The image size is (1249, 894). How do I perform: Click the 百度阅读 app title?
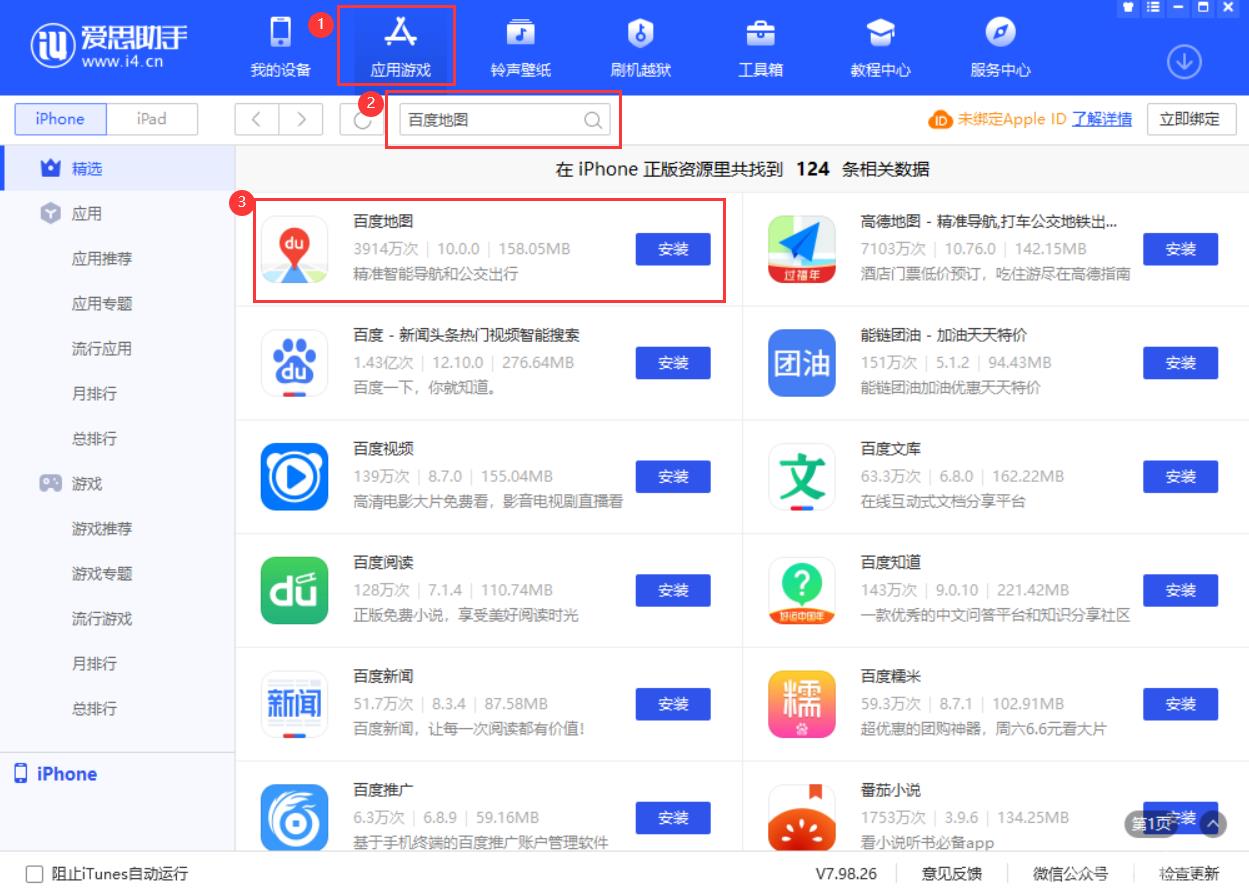coord(383,563)
